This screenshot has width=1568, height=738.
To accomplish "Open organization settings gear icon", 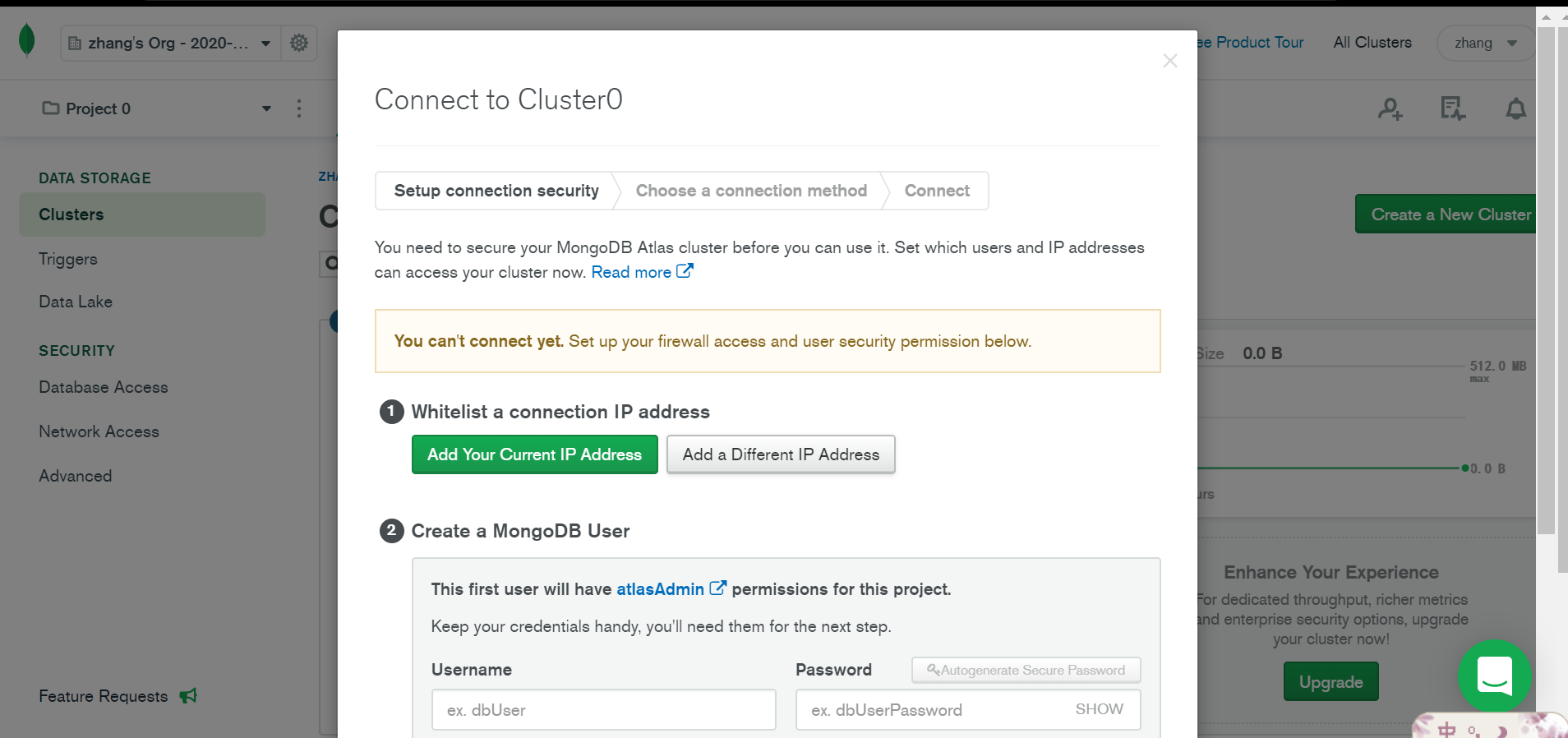I will tap(299, 43).
